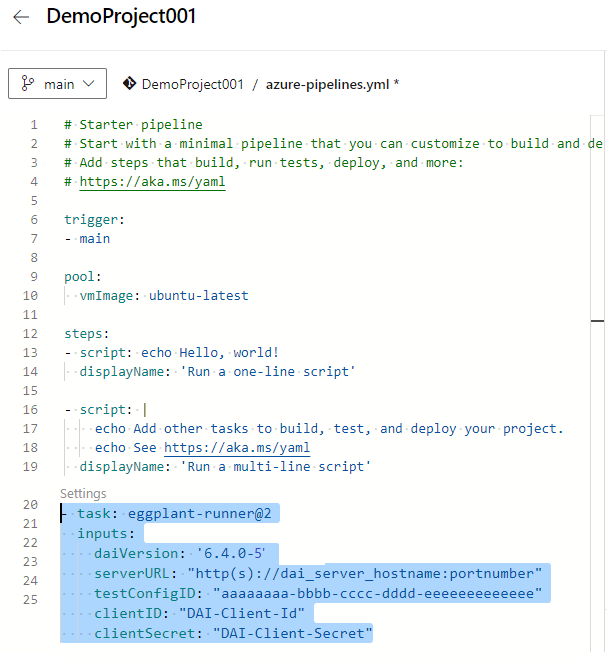
Task: Place cursor on 'trigger:' line
Action: pos(94,220)
